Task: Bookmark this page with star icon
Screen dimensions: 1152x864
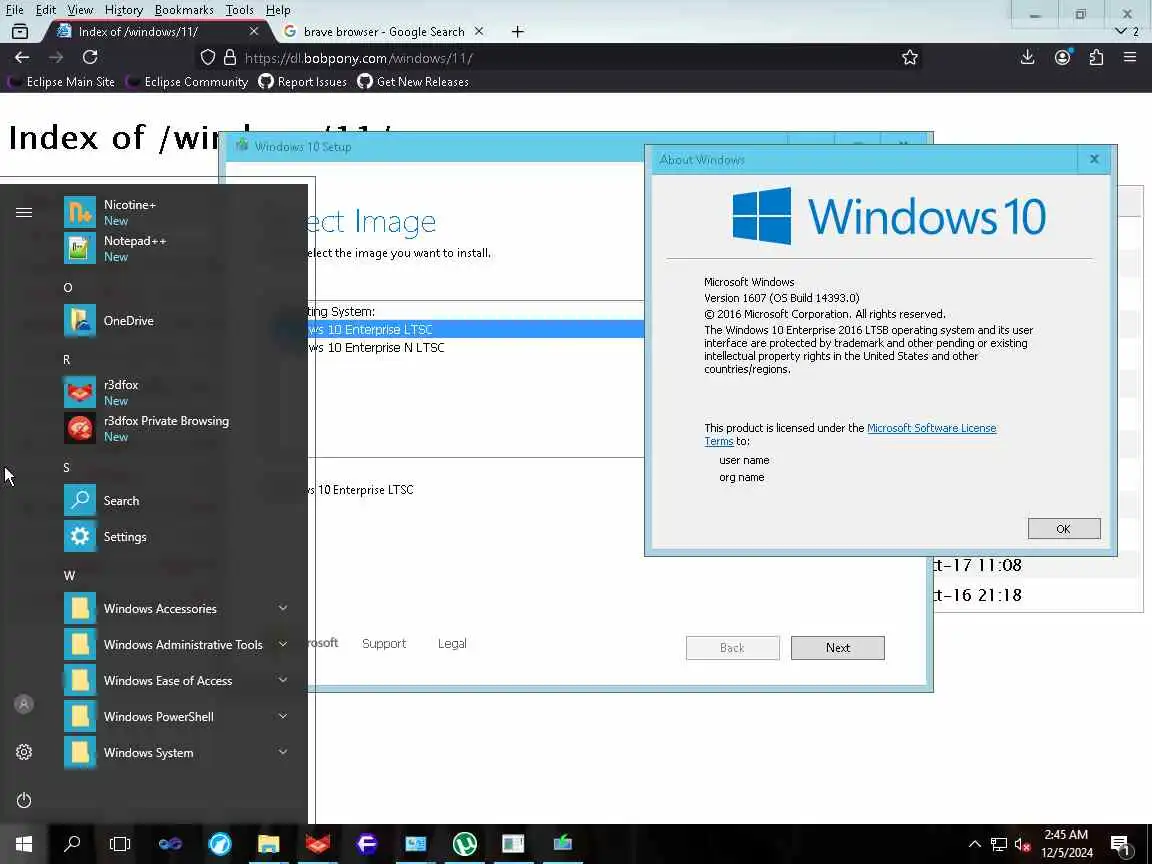Action: (910, 57)
